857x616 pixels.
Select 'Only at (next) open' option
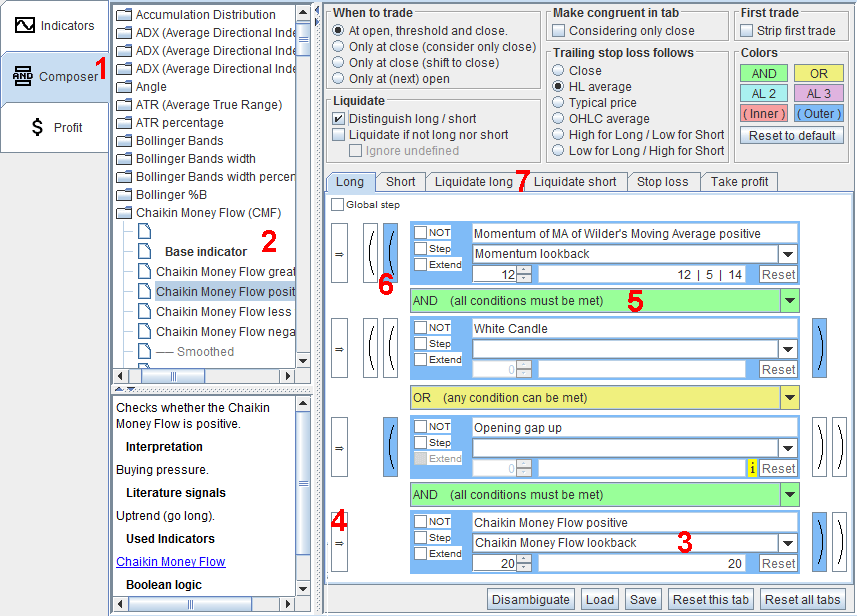[x=338, y=78]
